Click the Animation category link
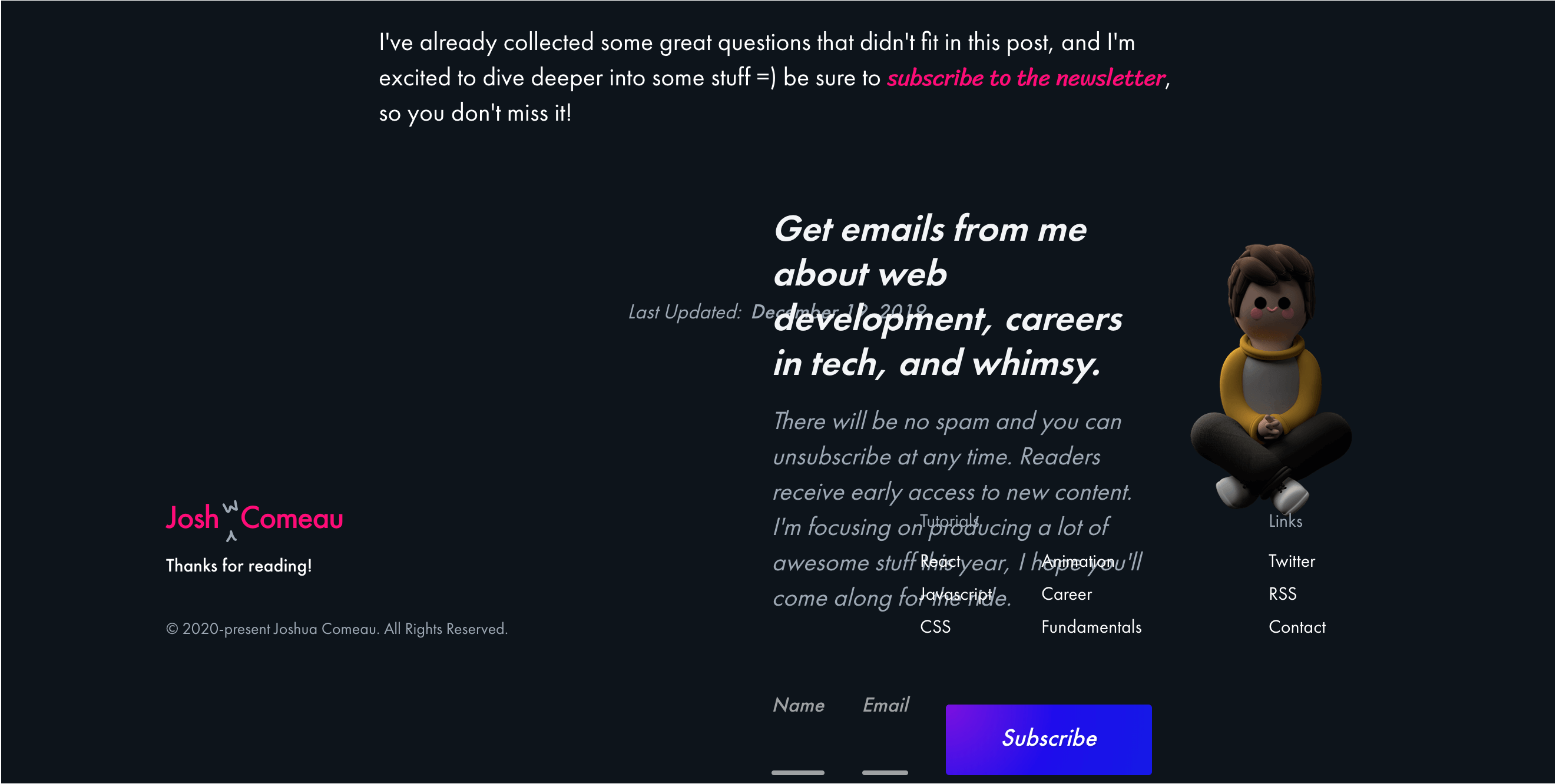The image size is (1556, 784). 1078,561
